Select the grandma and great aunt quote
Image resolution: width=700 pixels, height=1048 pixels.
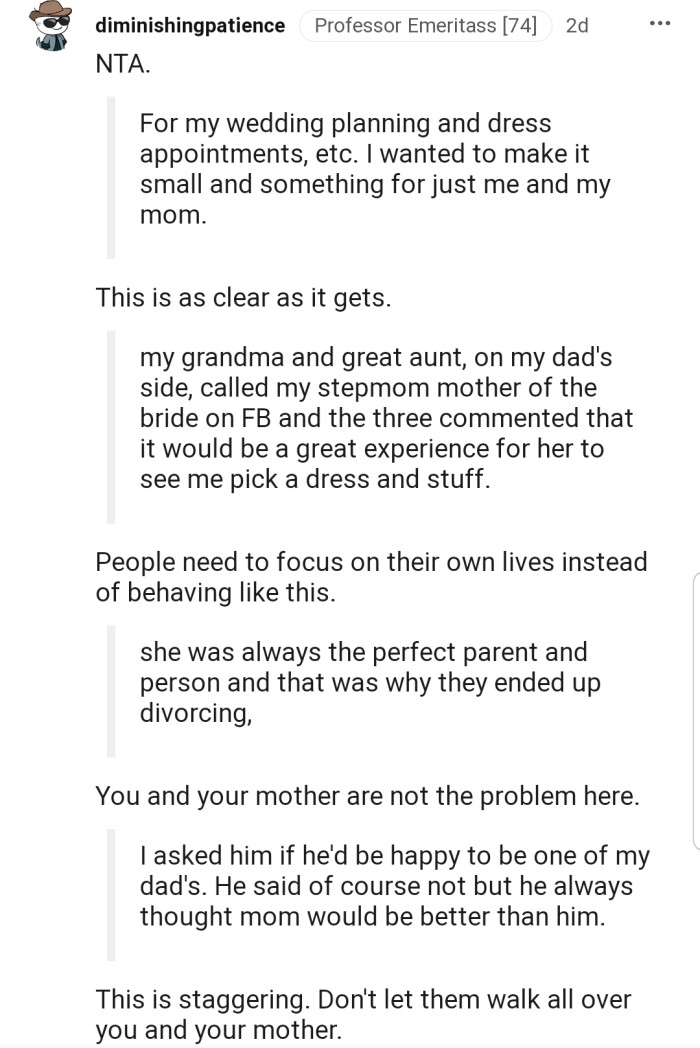tap(386, 418)
